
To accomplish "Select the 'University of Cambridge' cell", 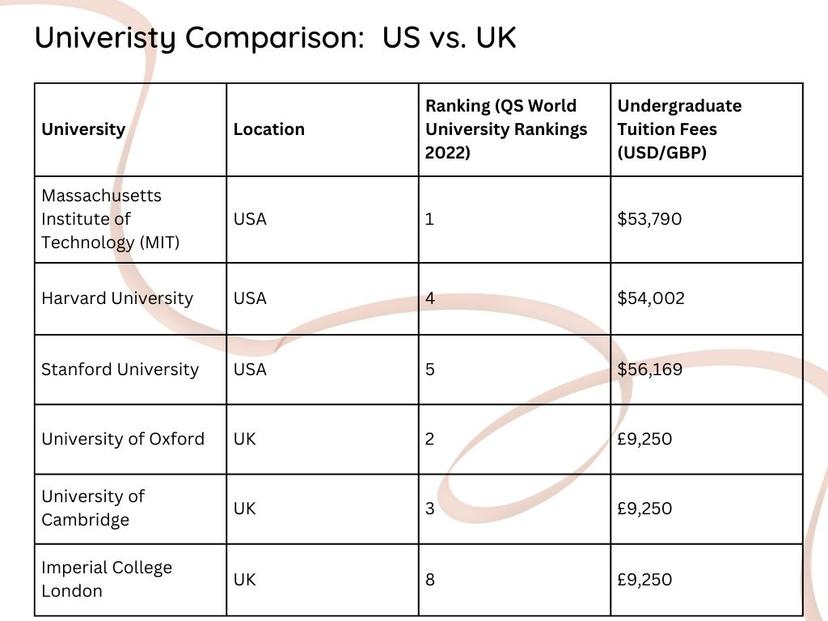I will pyautogui.click(x=130, y=509).
